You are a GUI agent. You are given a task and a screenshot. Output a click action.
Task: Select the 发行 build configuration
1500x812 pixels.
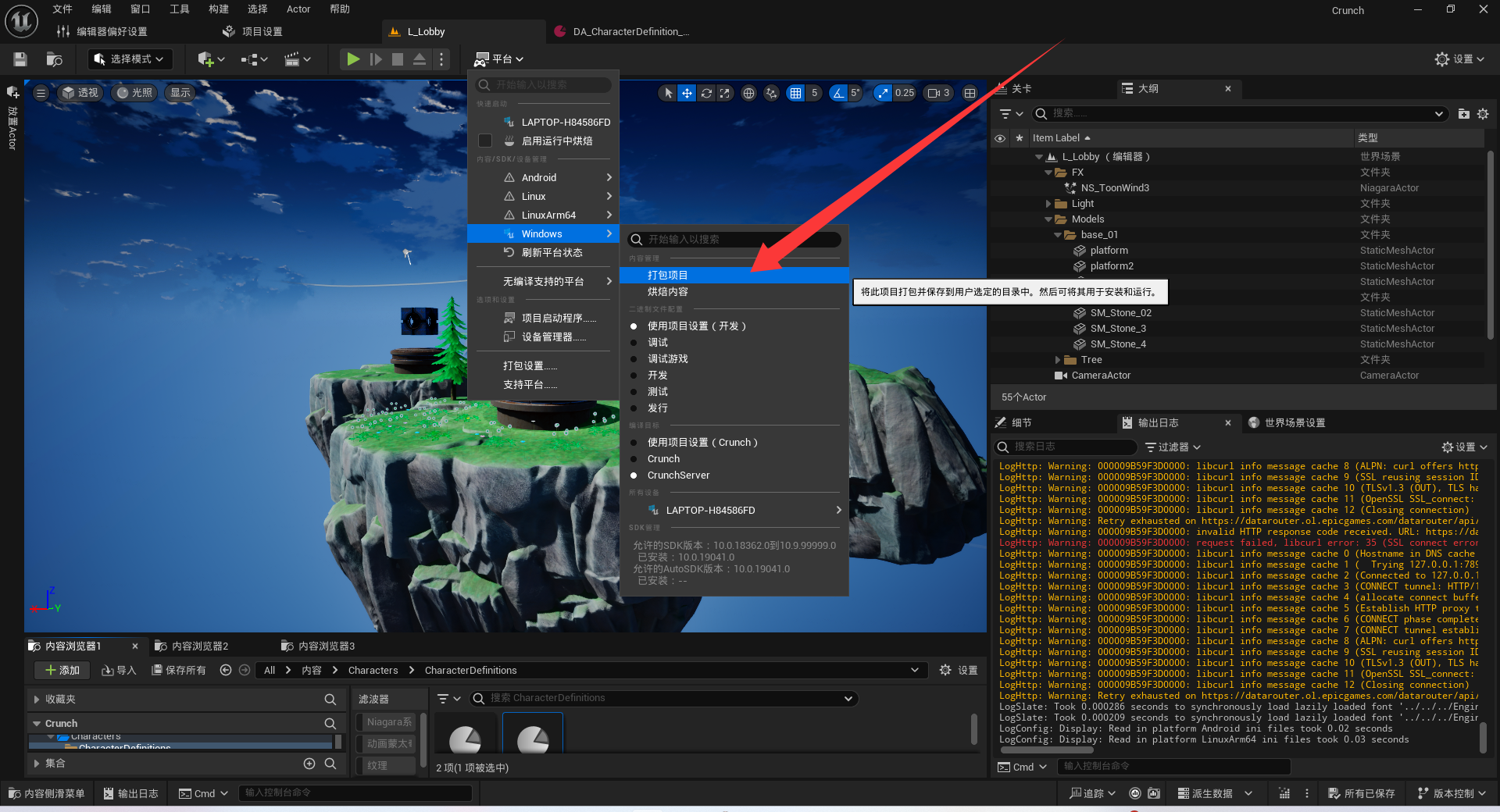[x=657, y=408]
